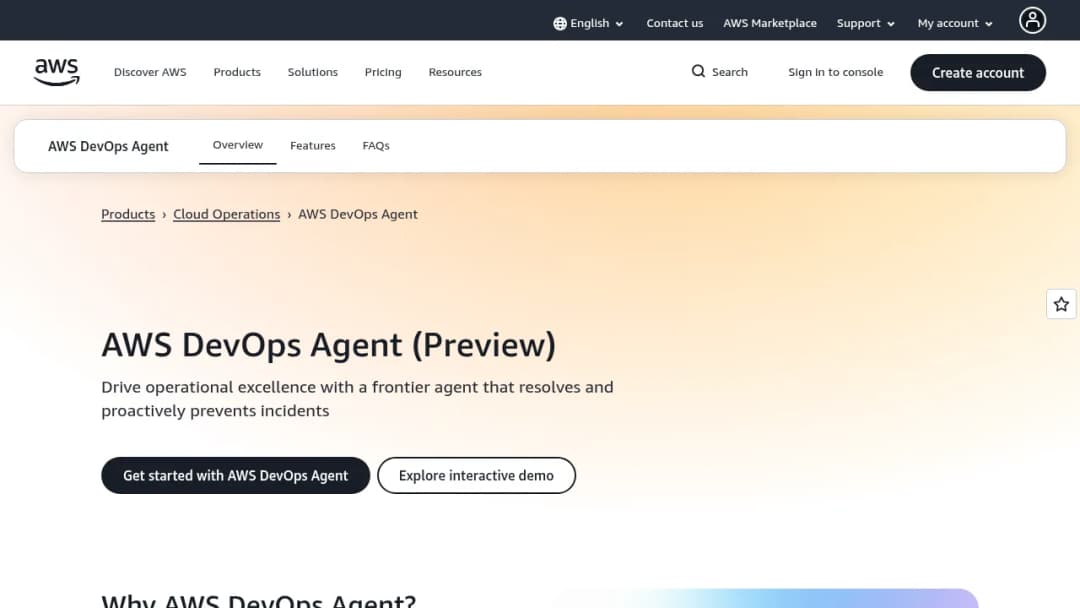Open the Discover AWS menu
This screenshot has height=608, width=1080.
pyautogui.click(x=150, y=72)
